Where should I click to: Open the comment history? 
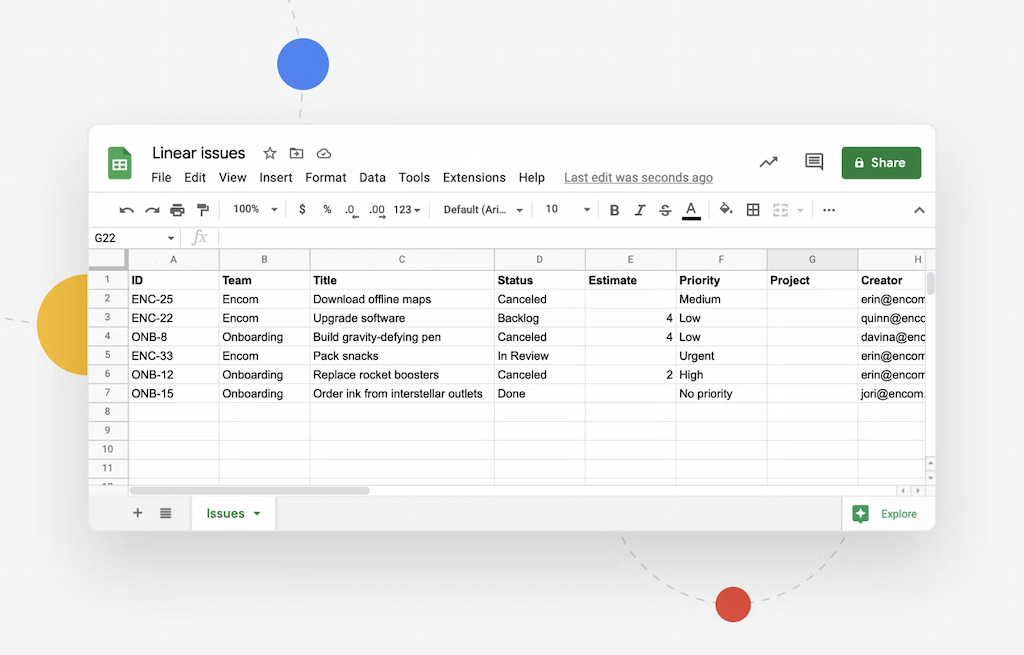tap(813, 162)
